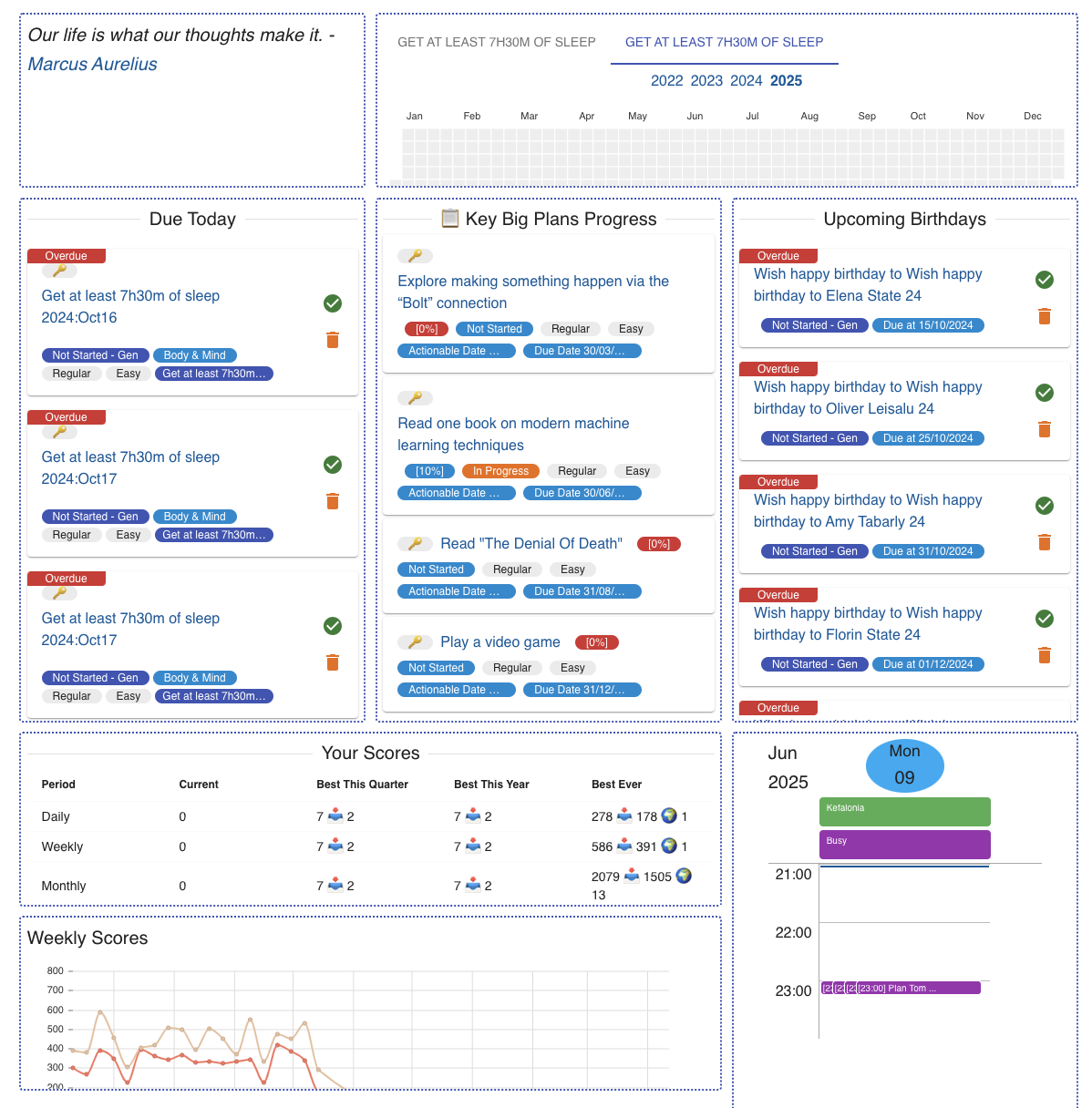Viewport: 1092px width, 1108px height.
Task: Click key icon on Read The Denial Of Death
Action: [x=415, y=544]
